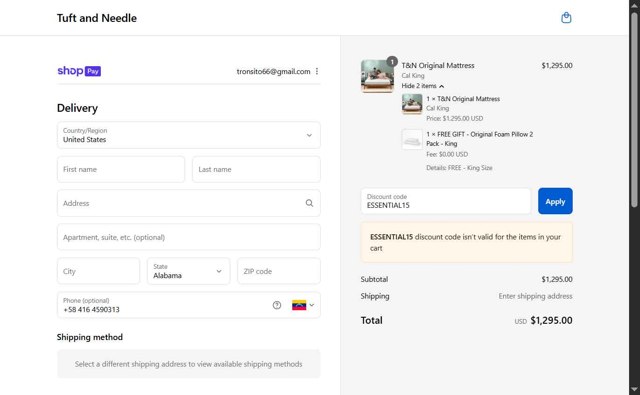Image resolution: width=640 pixels, height=395 pixels.
Task: Click into the Address field
Action: [189, 203]
